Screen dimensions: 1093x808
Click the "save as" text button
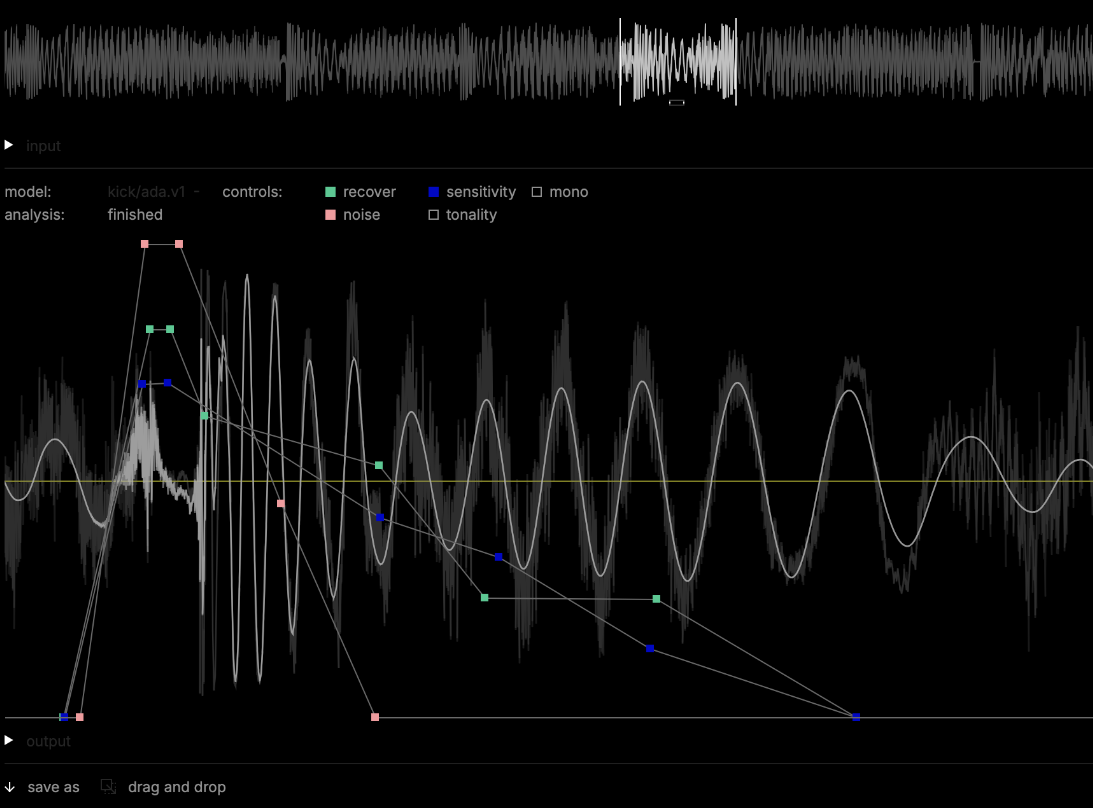point(53,787)
